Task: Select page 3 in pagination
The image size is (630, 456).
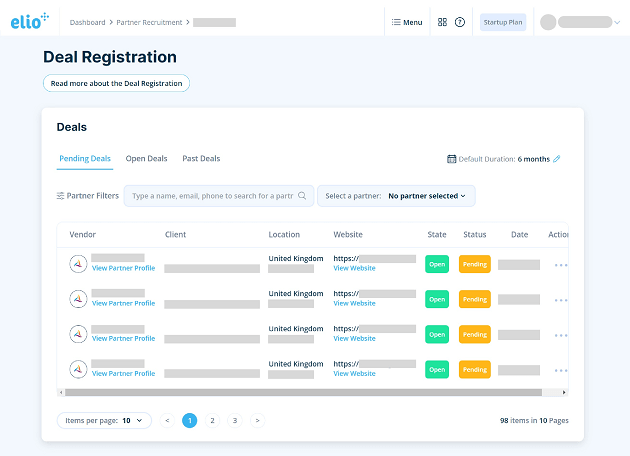Action: click(235, 420)
